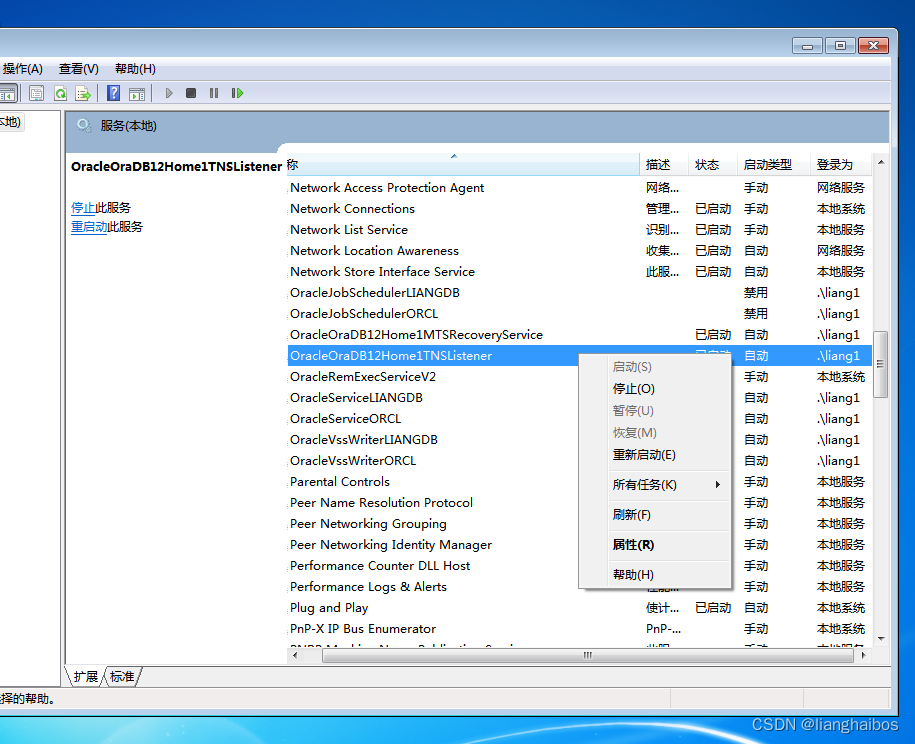Select 刷新(F) from the context menu

pos(631,515)
